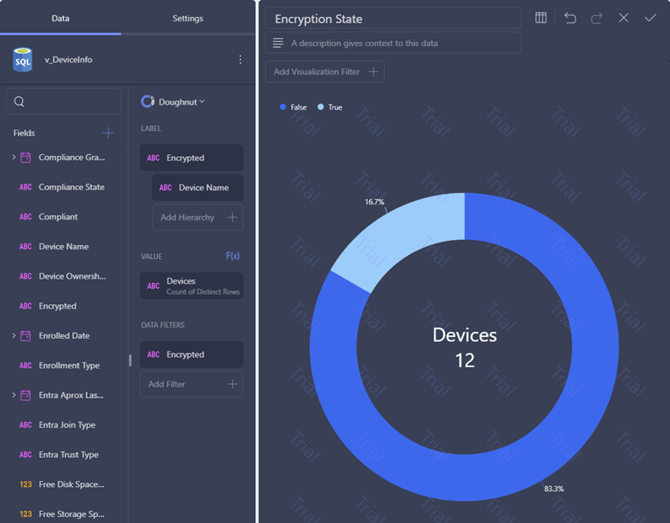Expand the Compliance Gra... date field
Viewport: 670px width, 523px height.
14,157
